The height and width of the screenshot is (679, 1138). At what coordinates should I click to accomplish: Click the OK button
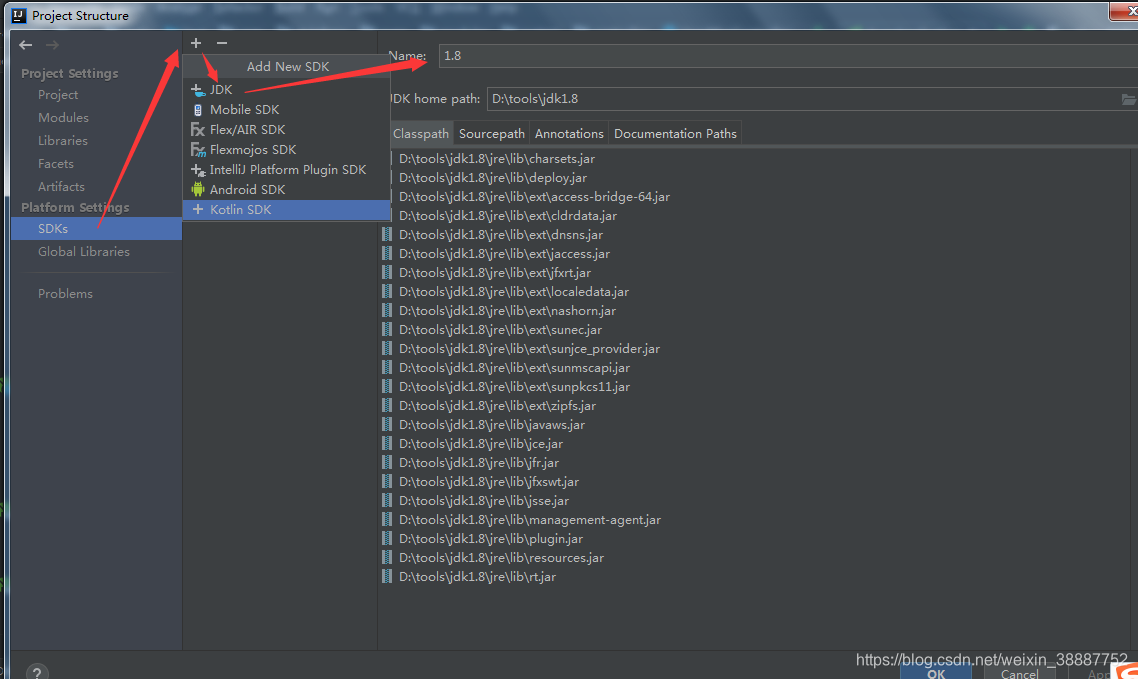tap(936, 673)
